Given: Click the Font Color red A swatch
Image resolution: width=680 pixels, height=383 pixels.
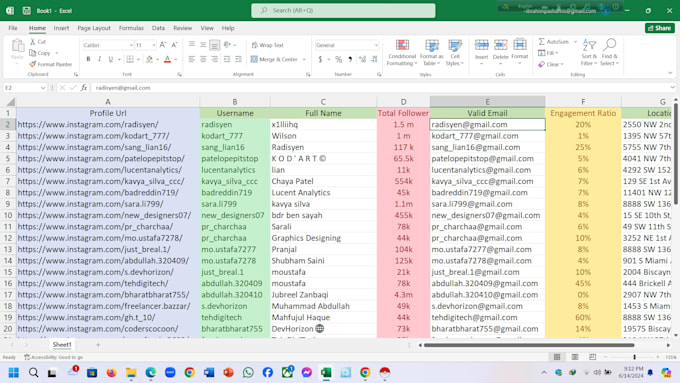Looking at the screenshot, I should 167,59.
